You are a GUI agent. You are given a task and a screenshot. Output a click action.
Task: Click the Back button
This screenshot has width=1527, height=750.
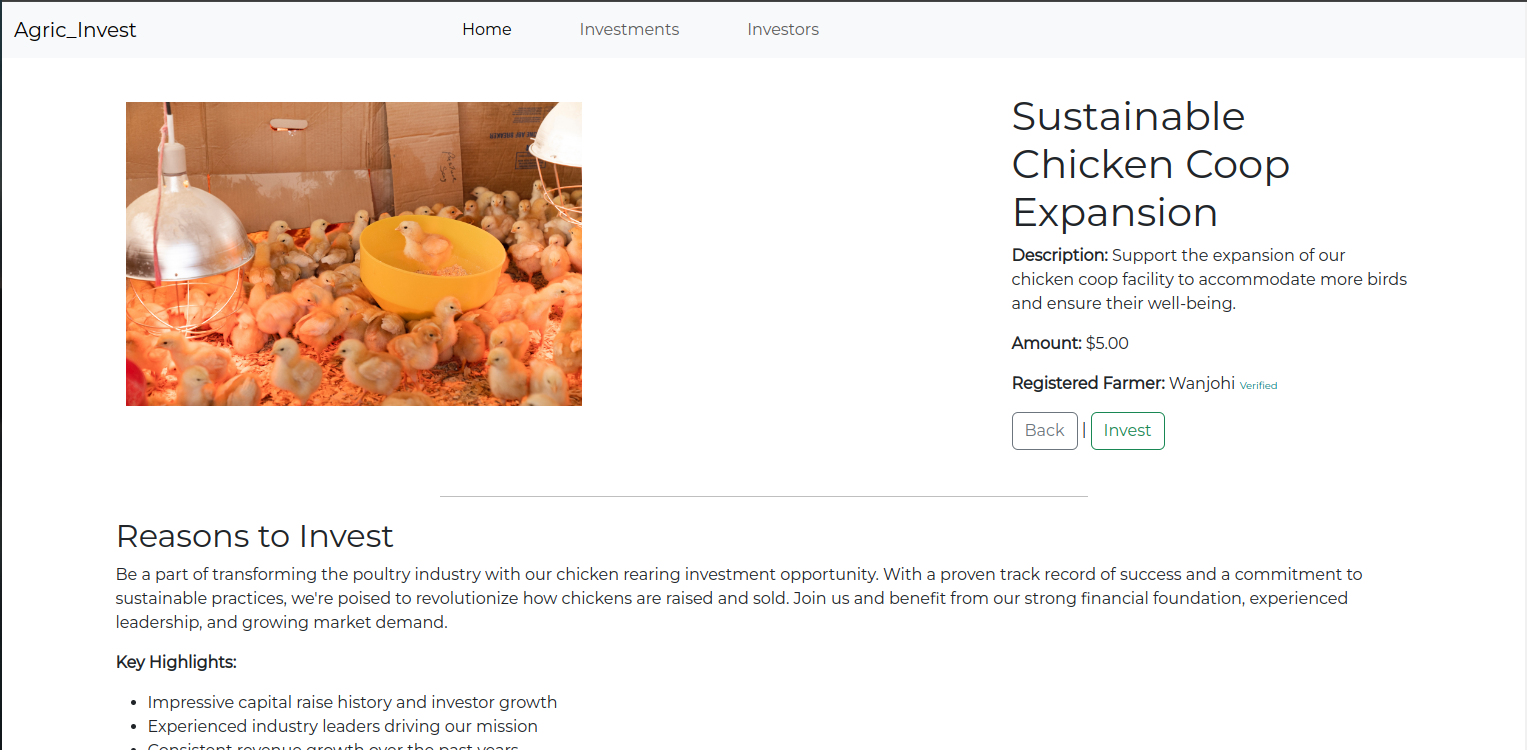(1044, 430)
